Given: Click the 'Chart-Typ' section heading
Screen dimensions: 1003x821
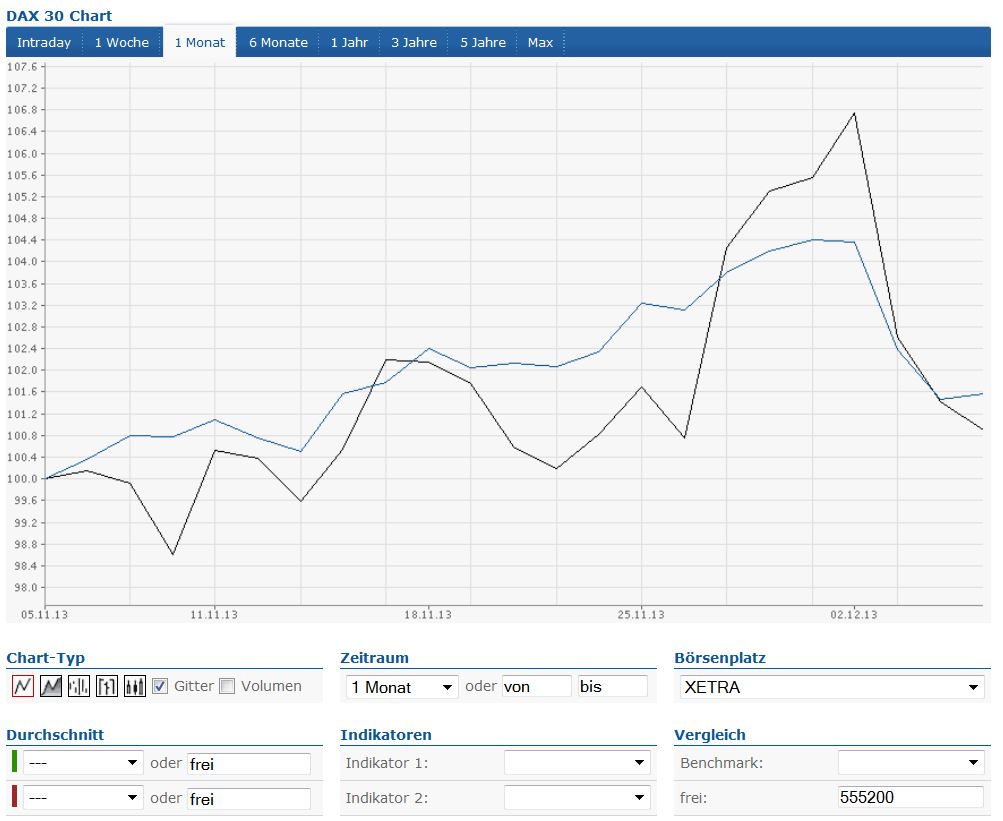Looking at the screenshot, I should point(45,658).
